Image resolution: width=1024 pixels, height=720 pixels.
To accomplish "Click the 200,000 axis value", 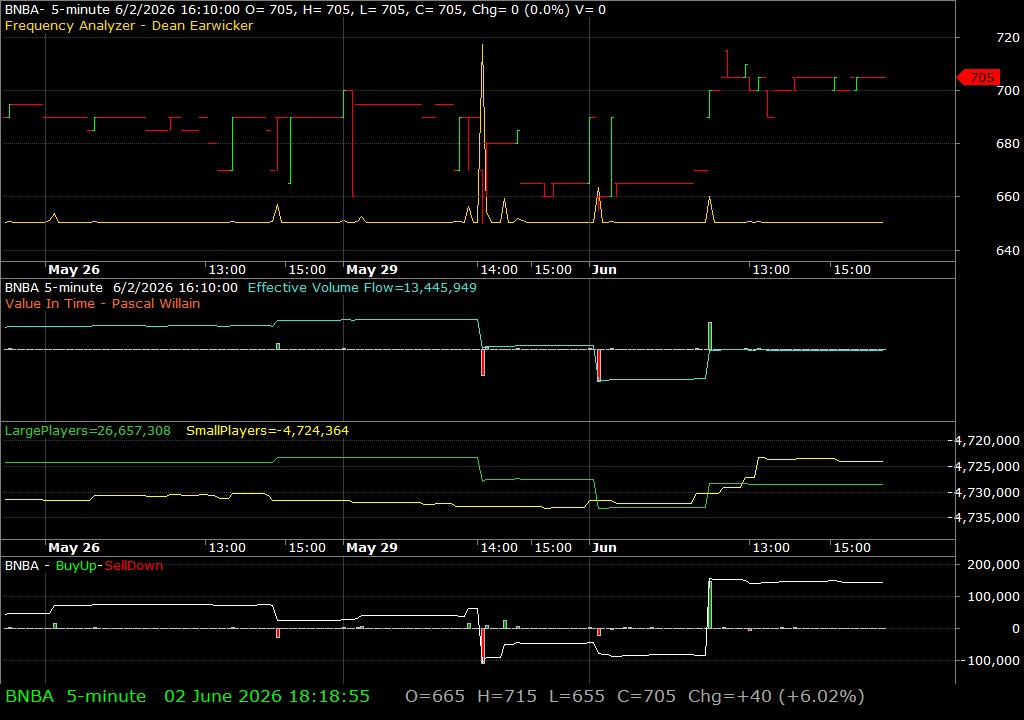I will pos(993,565).
